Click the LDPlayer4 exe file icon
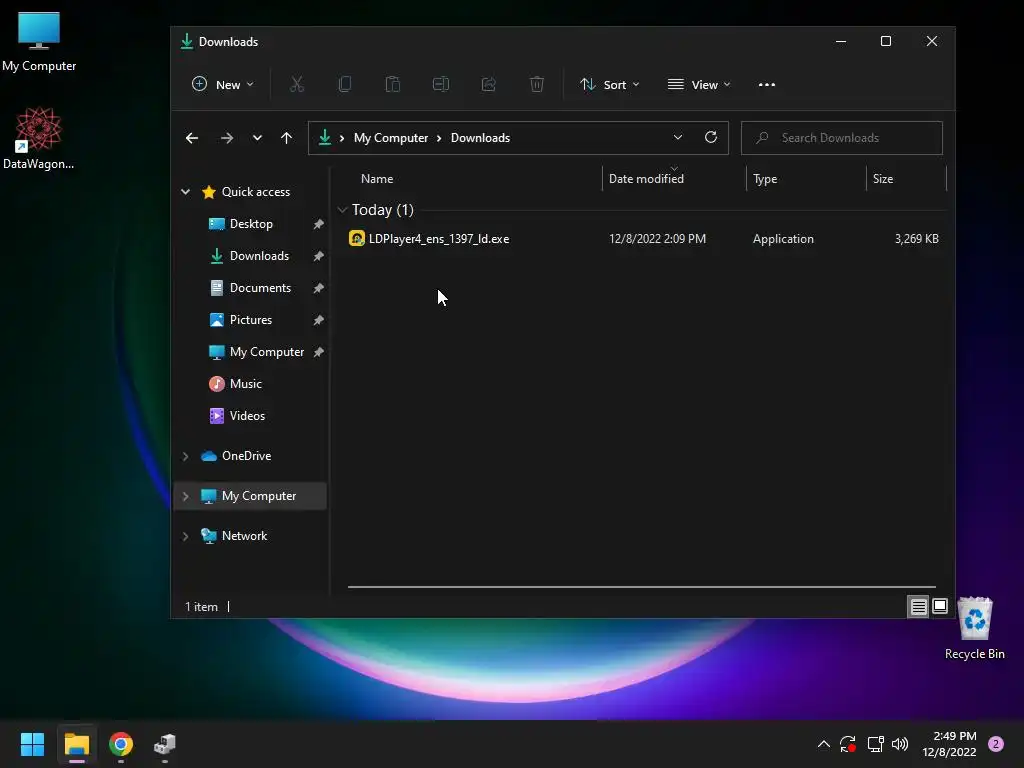The image size is (1024, 768). point(357,238)
